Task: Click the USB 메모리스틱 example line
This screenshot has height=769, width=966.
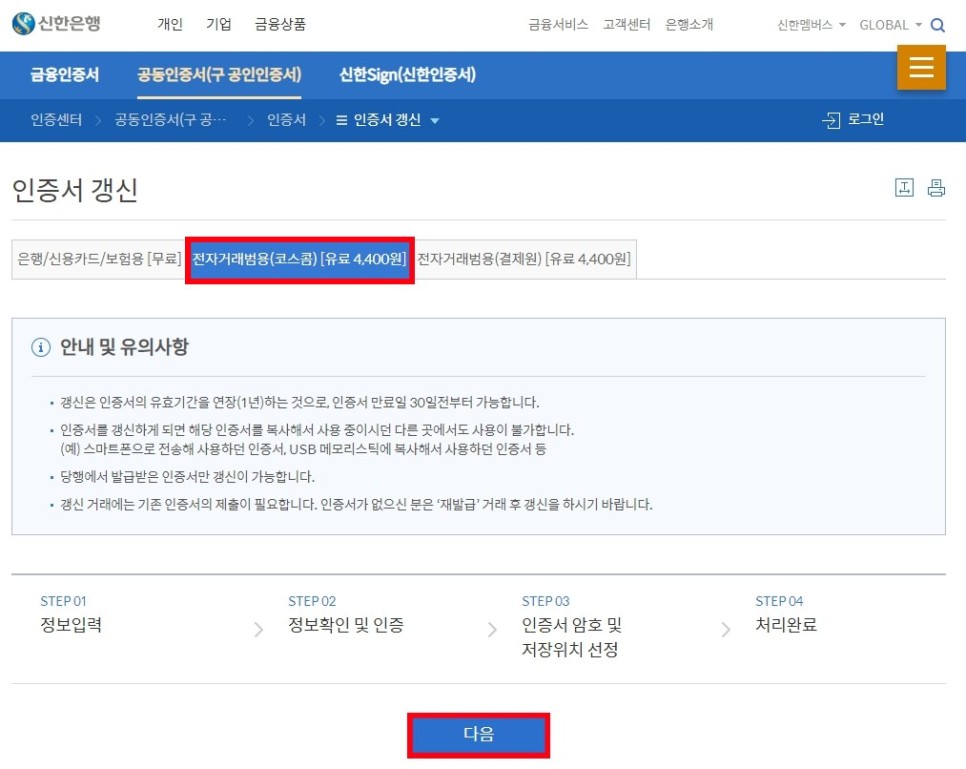Action: coord(303,449)
